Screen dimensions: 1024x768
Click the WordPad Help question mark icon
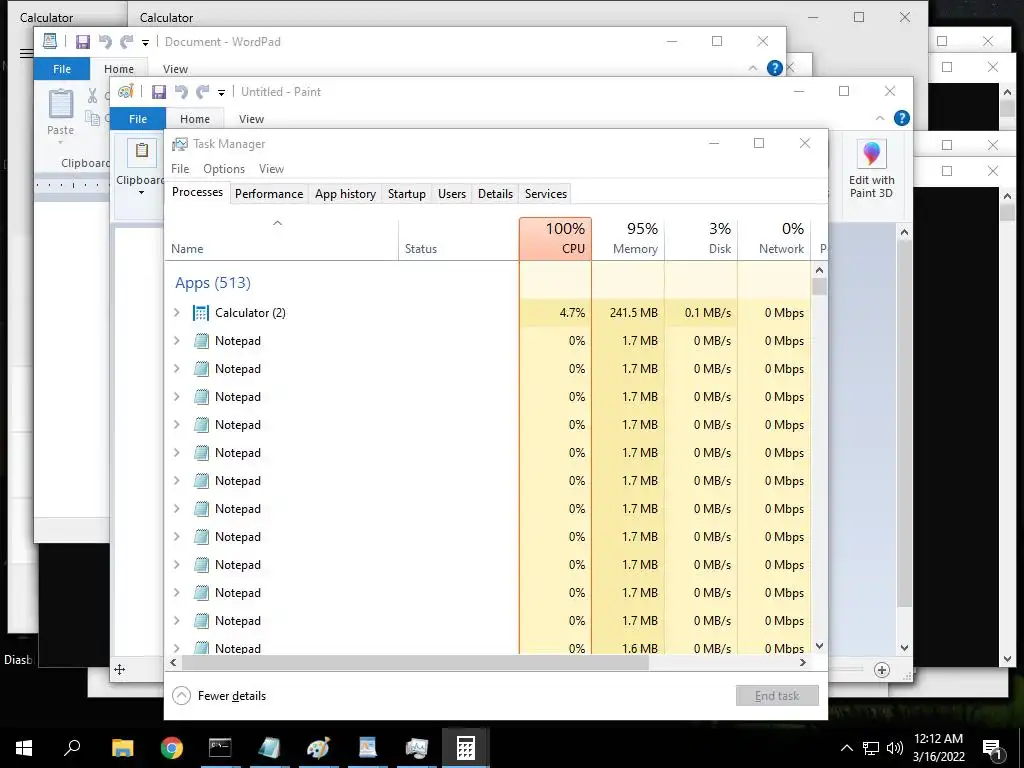pyautogui.click(x=775, y=68)
